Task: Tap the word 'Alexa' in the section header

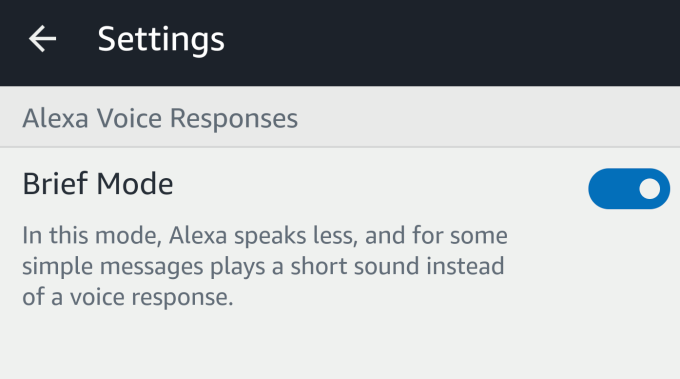Action: coord(56,118)
